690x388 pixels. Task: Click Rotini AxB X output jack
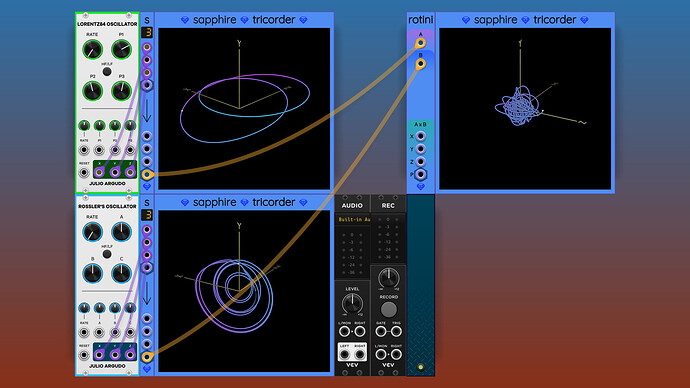point(420,136)
